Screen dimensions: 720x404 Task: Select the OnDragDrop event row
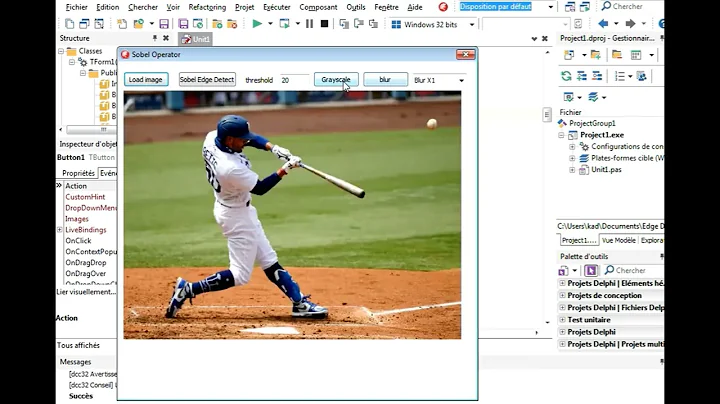(86, 263)
